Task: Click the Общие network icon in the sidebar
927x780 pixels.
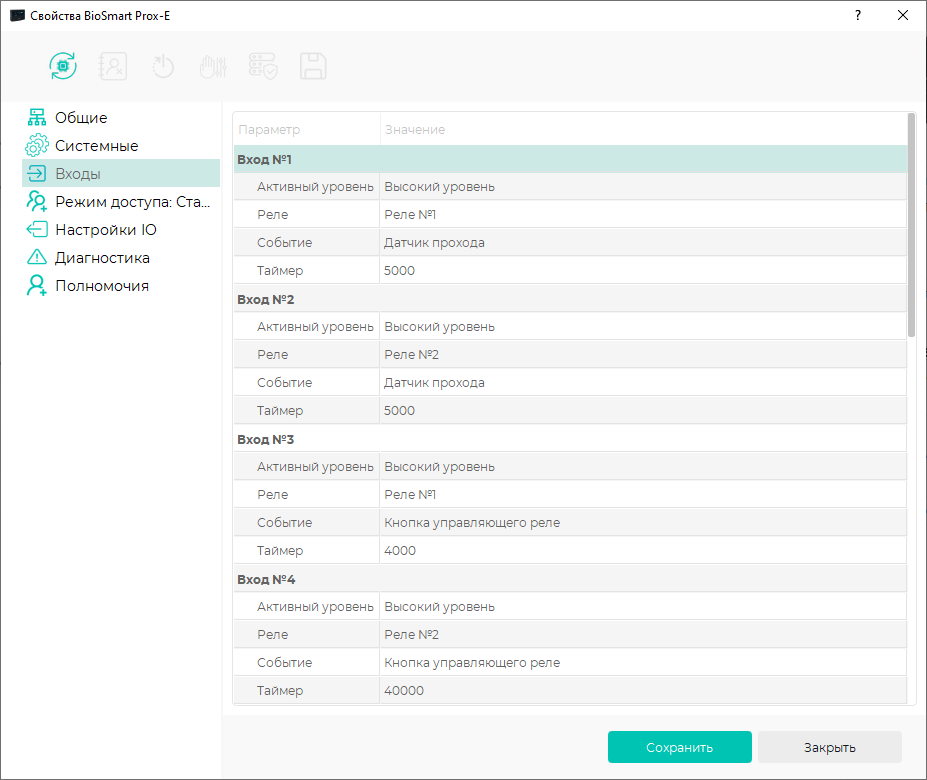Action: point(37,117)
